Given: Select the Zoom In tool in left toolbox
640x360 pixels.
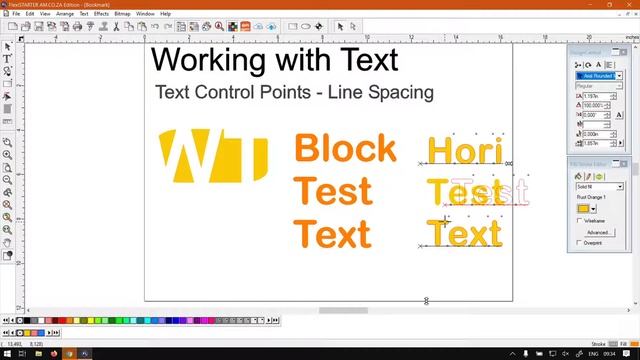Looking at the screenshot, I should point(7,155).
